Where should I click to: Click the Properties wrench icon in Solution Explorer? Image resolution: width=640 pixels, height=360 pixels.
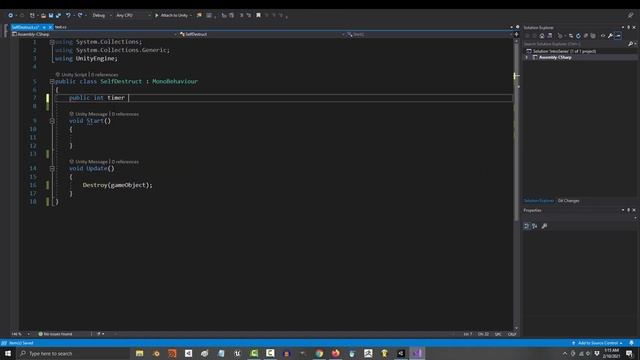click(610, 36)
